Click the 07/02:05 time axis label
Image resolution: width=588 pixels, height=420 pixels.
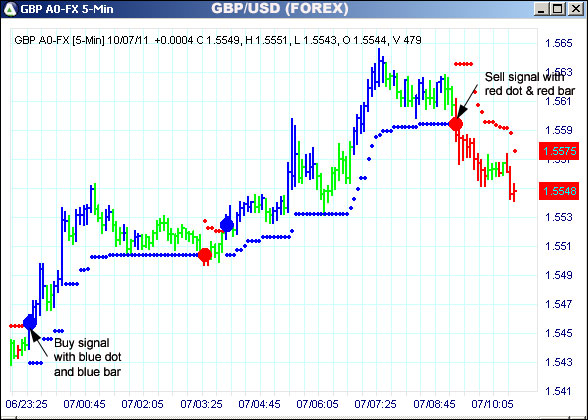click(142, 404)
